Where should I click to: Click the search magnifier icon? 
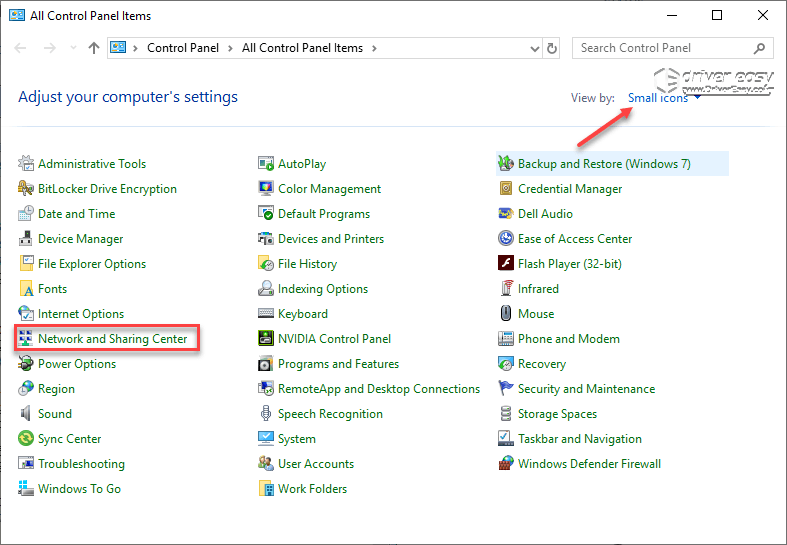(759, 48)
